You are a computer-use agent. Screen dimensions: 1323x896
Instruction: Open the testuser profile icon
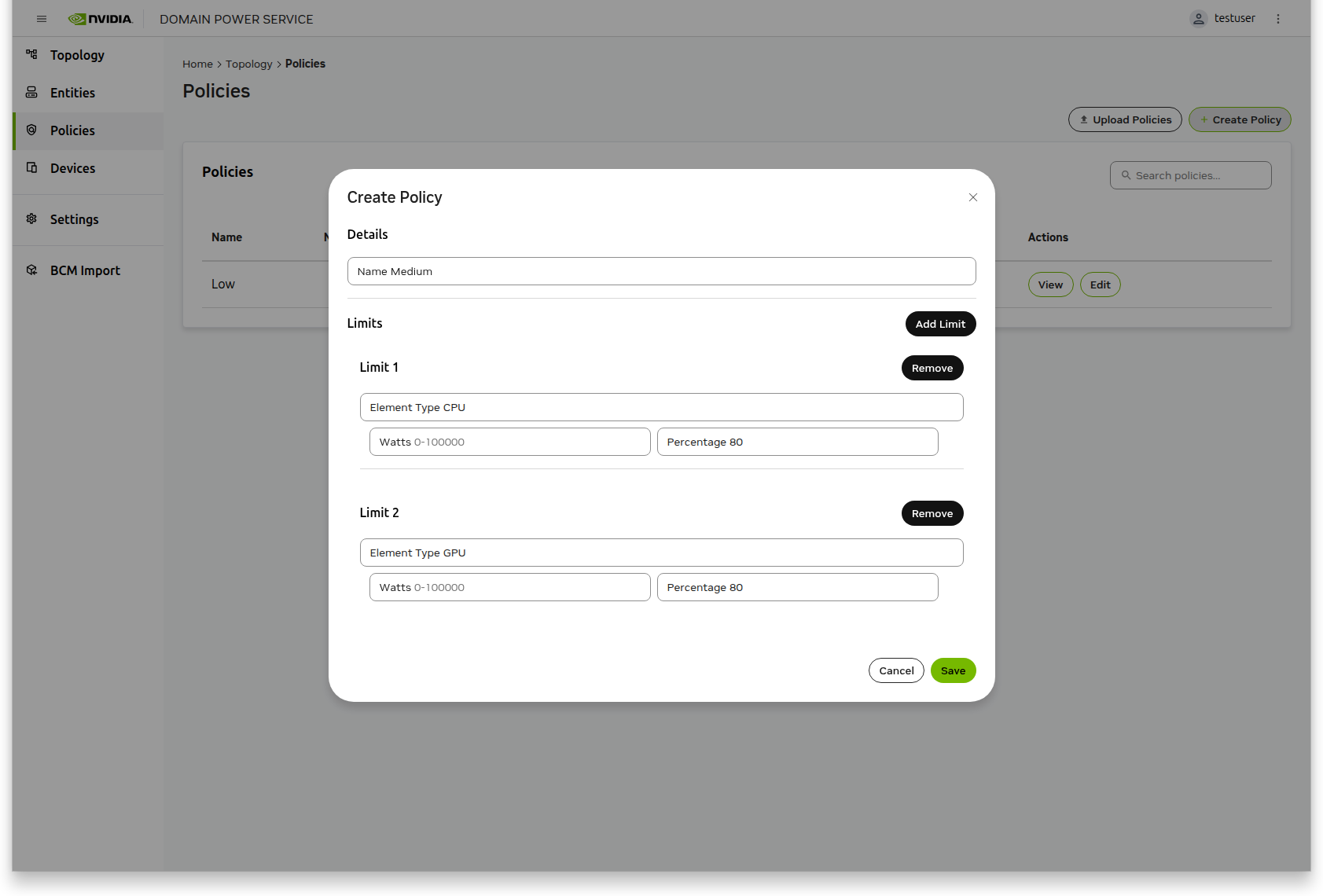(x=1198, y=18)
